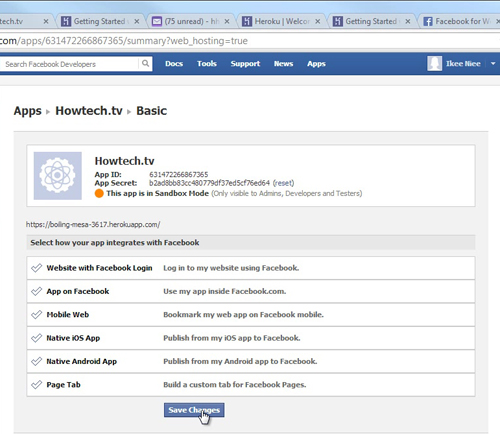Click 'Use my app inside Facebook.com.' text
This screenshot has height=434, width=500.
tap(225, 291)
